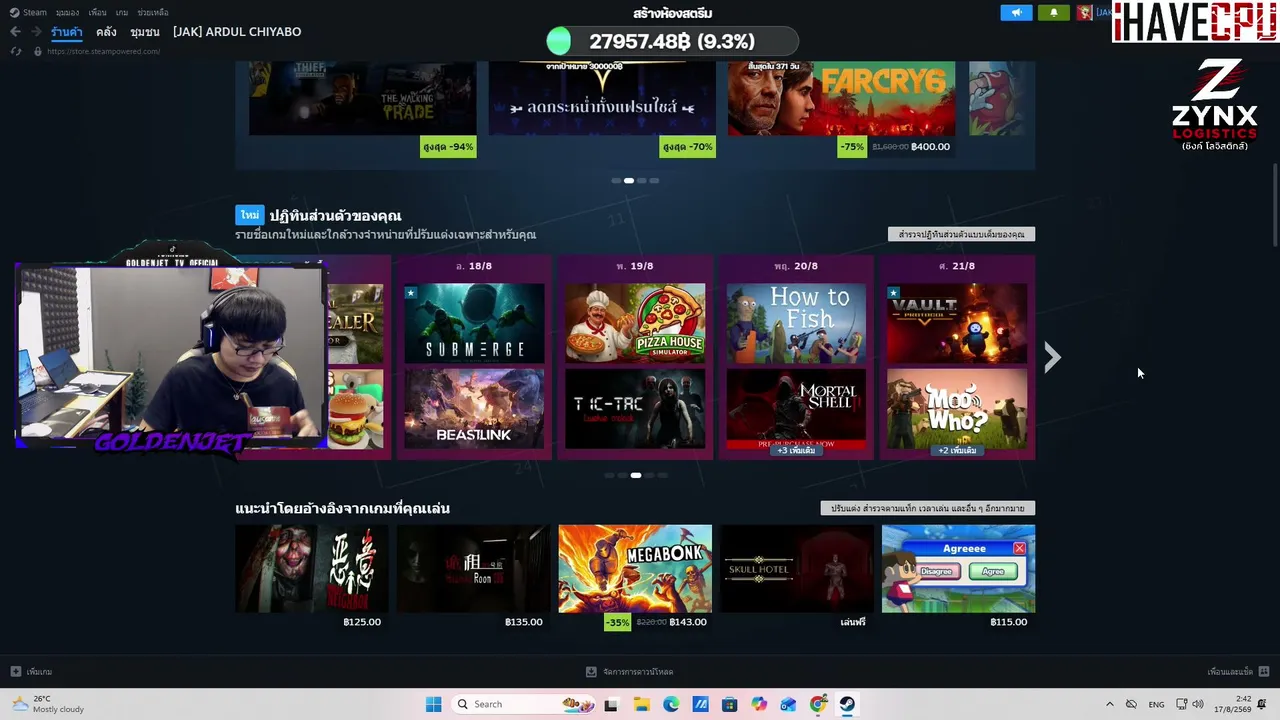Select the first dot of the calendar carousel

[609, 475]
